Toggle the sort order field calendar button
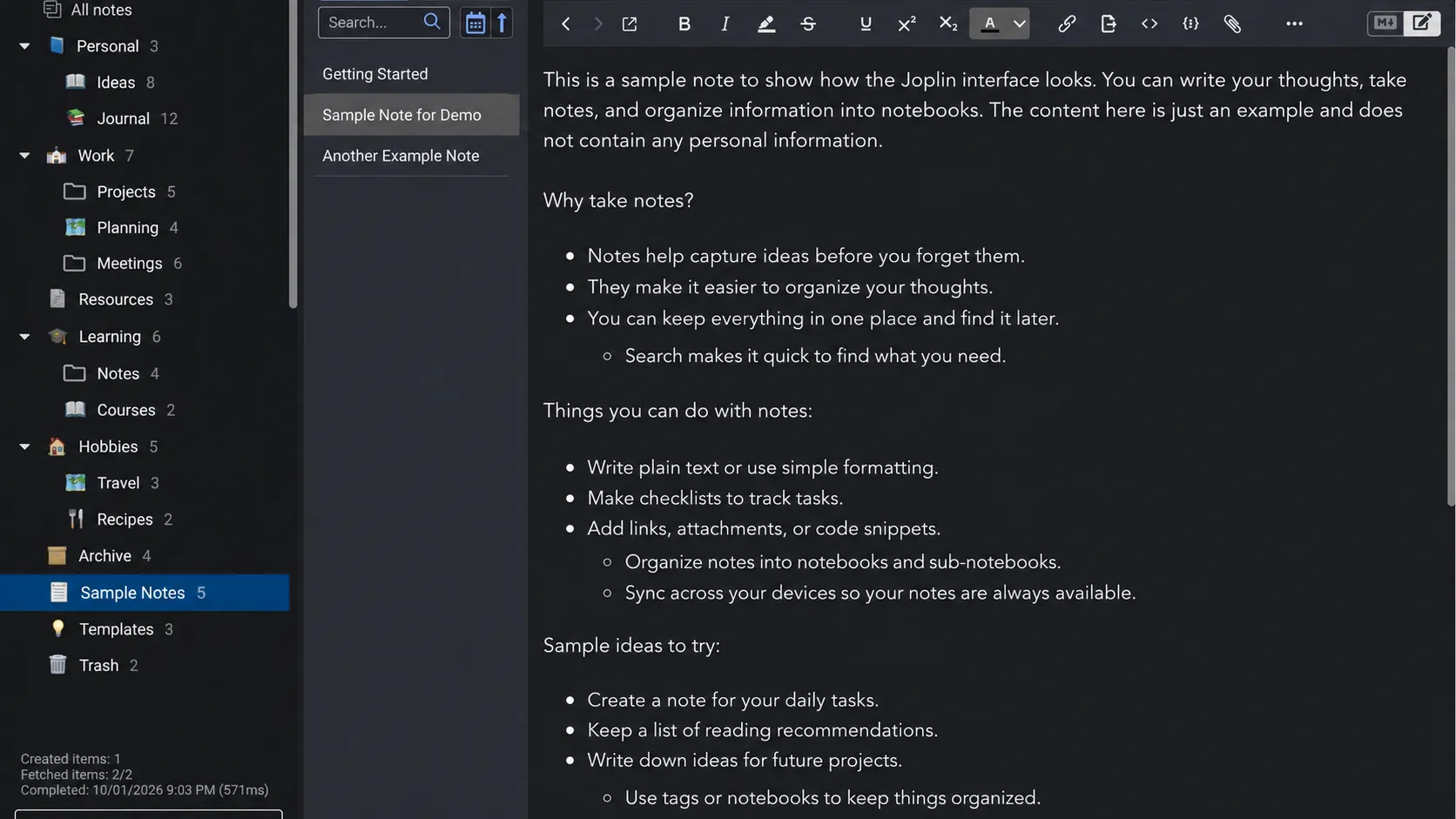 (x=475, y=23)
